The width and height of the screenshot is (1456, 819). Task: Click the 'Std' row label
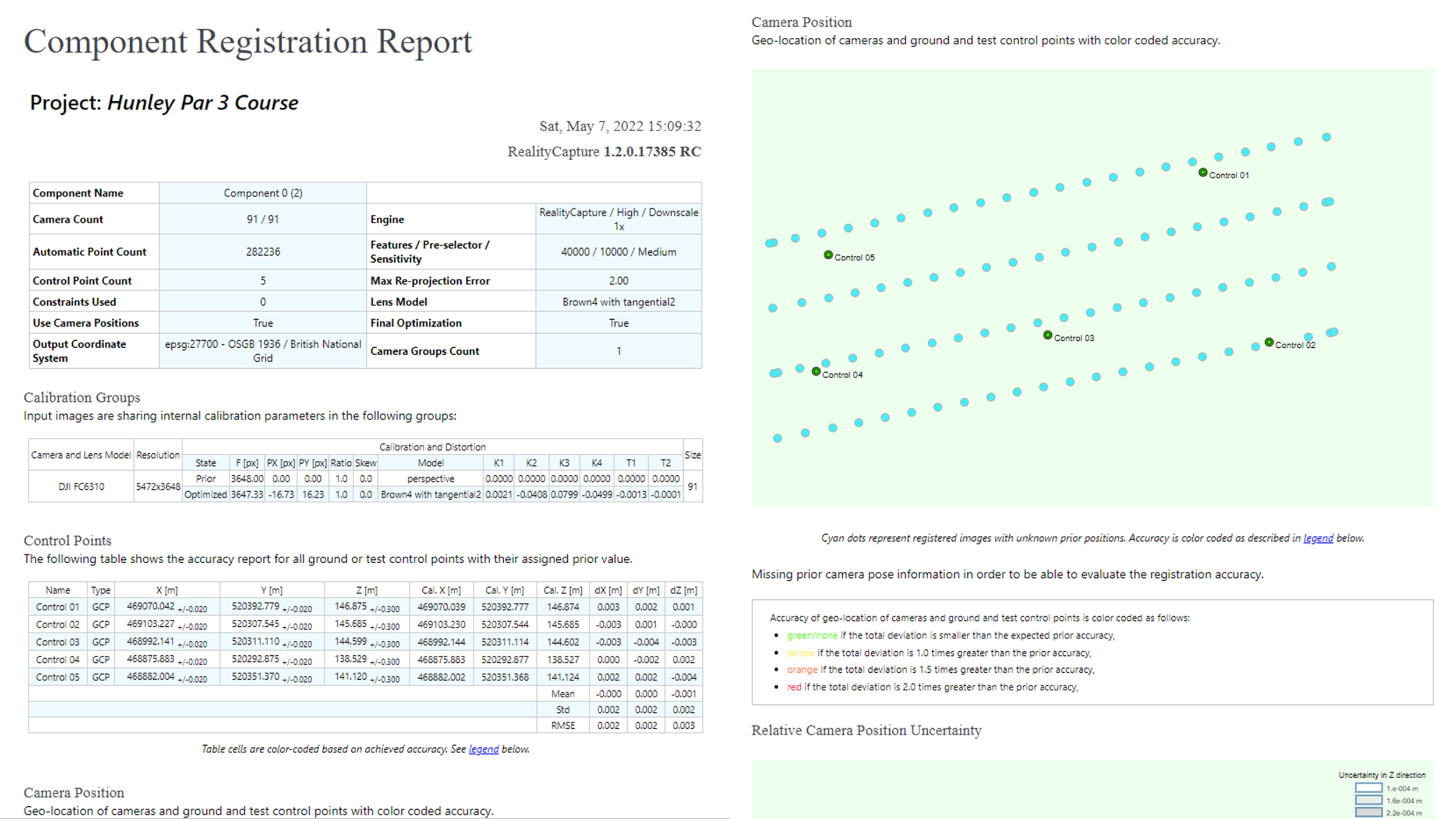563,709
